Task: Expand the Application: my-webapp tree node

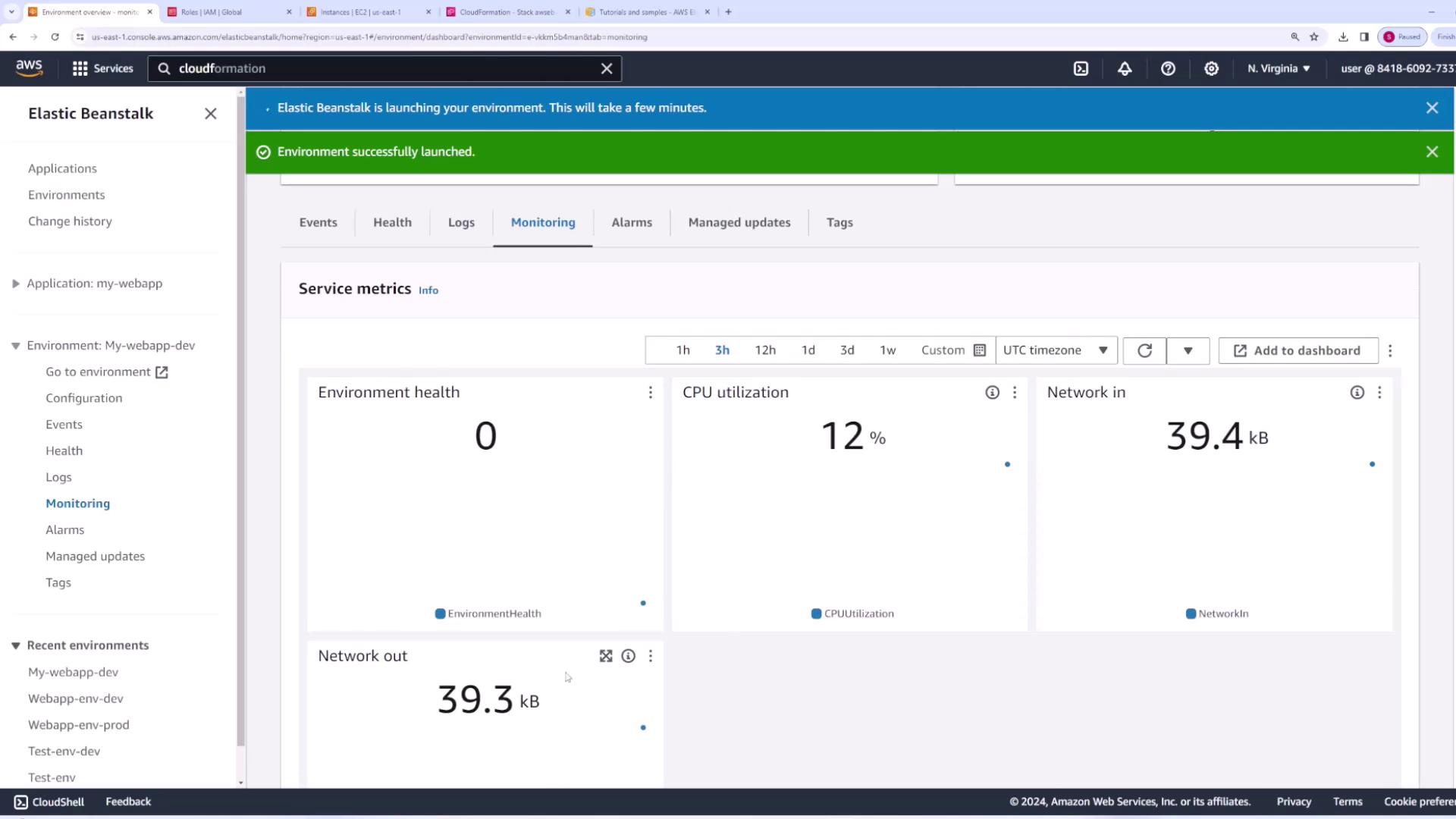Action: point(16,284)
